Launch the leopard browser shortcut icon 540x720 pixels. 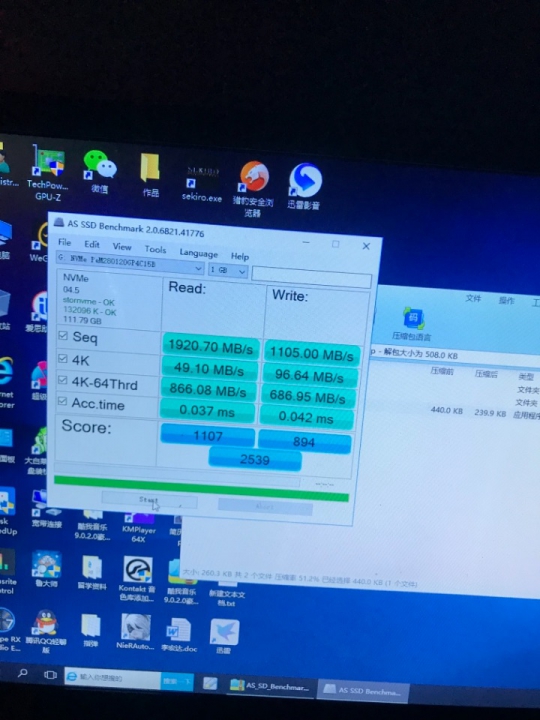point(253,187)
